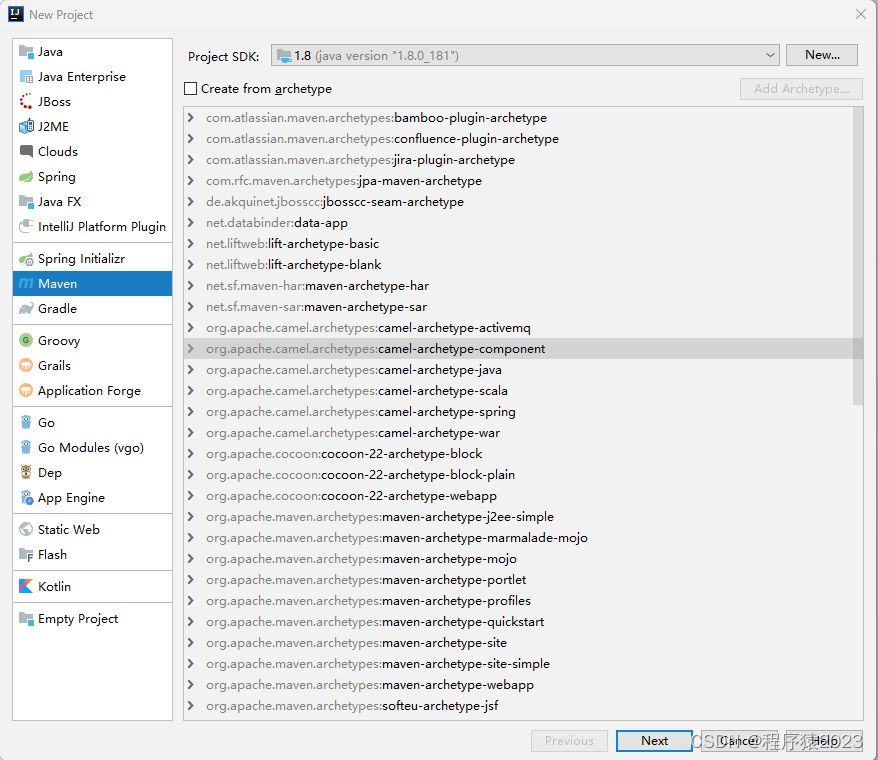Enable the Create from archetype checkbox

click(190, 88)
